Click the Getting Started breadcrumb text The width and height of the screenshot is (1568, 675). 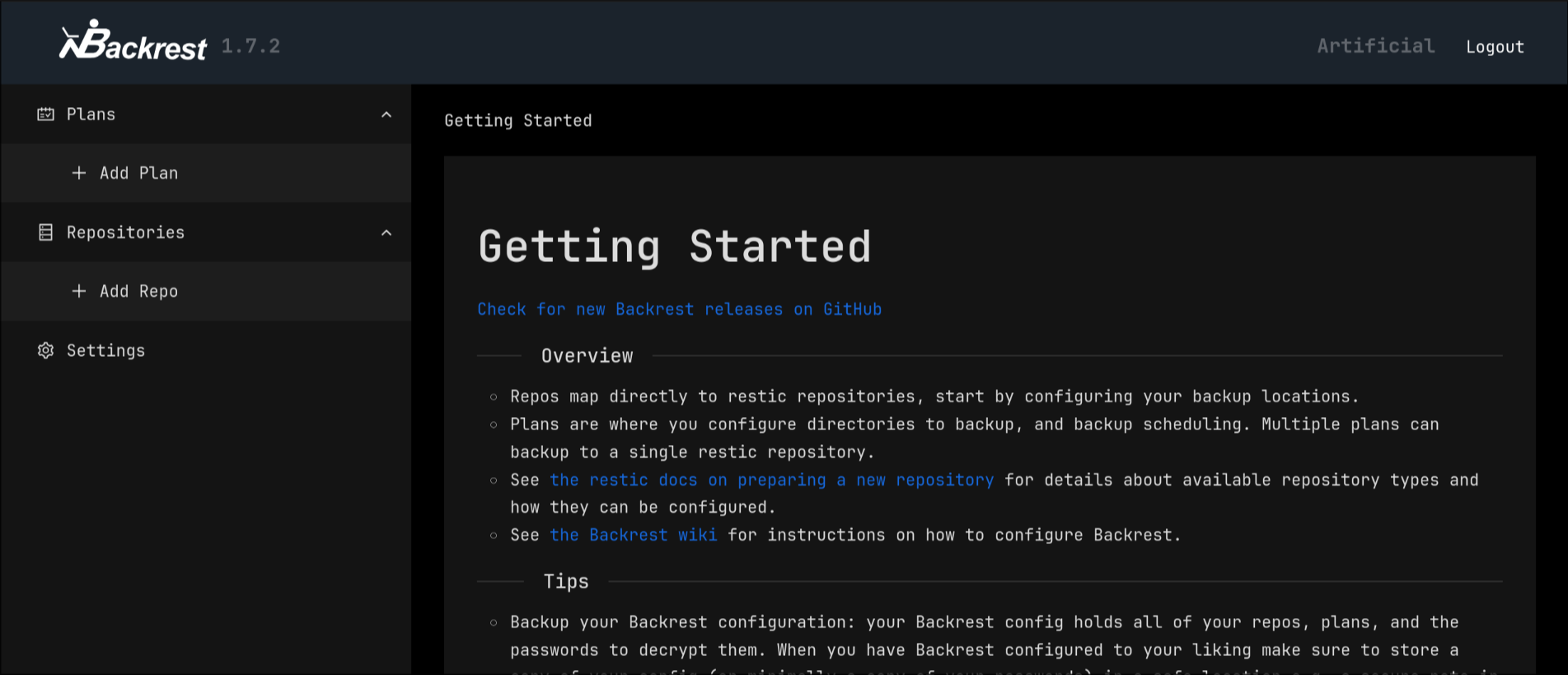click(518, 120)
